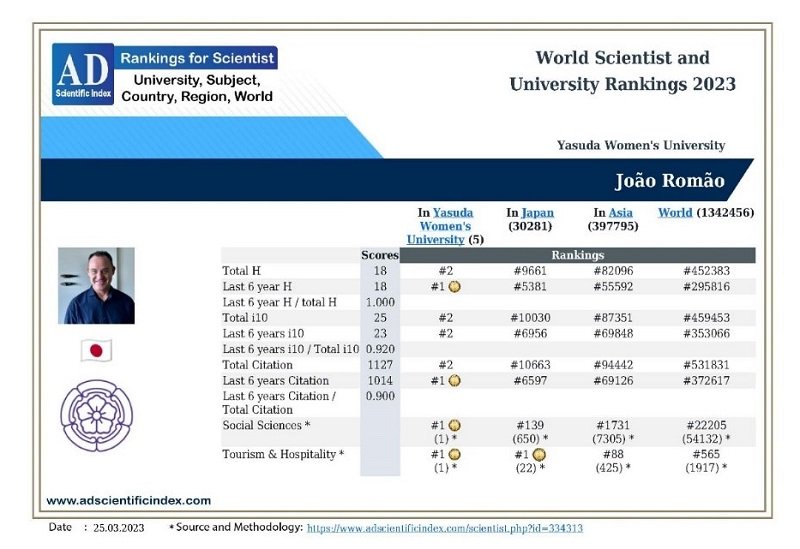800x549 pixels.
Task: Click the Last 6 years i10 score 23
Action: (x=380, y=334)
